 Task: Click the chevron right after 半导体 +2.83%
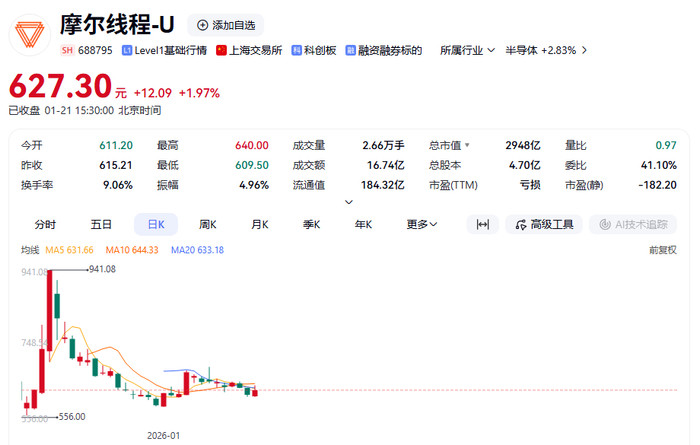(584, 50)
